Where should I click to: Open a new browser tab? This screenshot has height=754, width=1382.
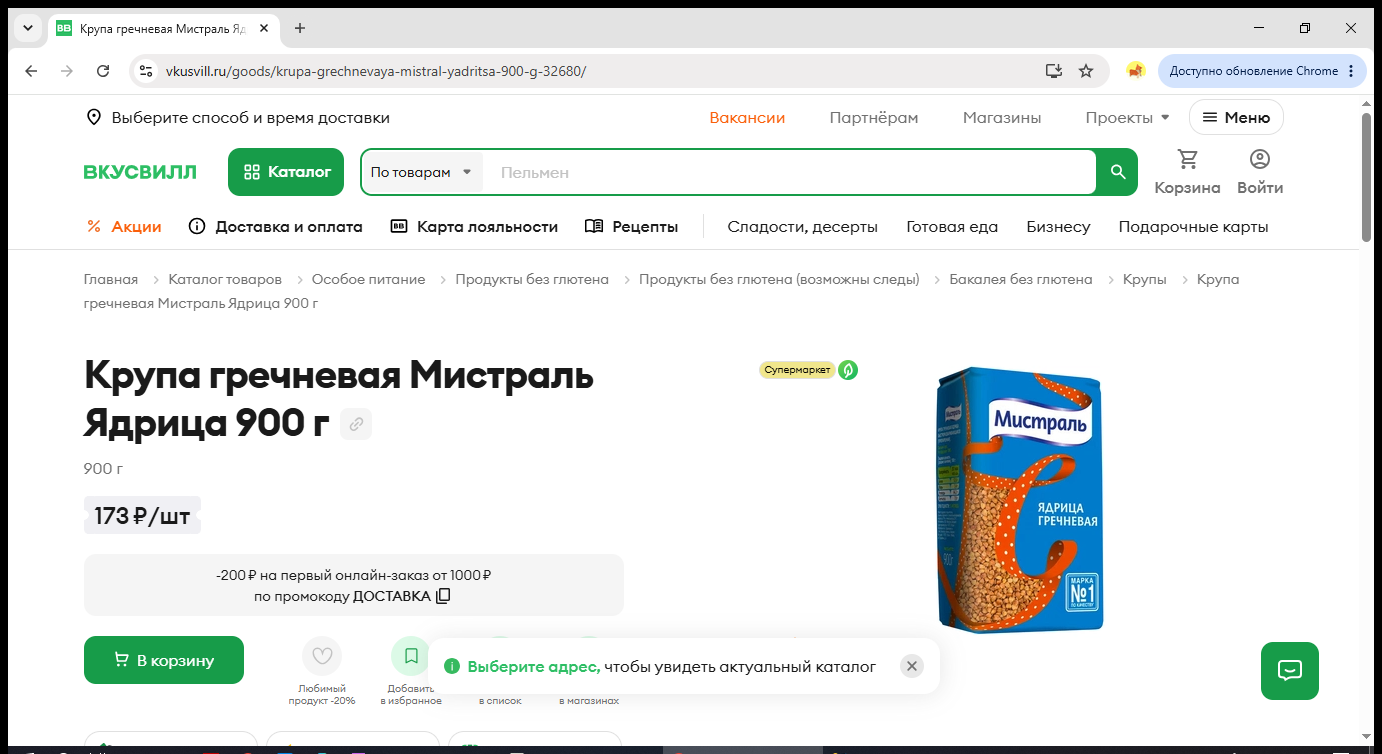(300, 28)
